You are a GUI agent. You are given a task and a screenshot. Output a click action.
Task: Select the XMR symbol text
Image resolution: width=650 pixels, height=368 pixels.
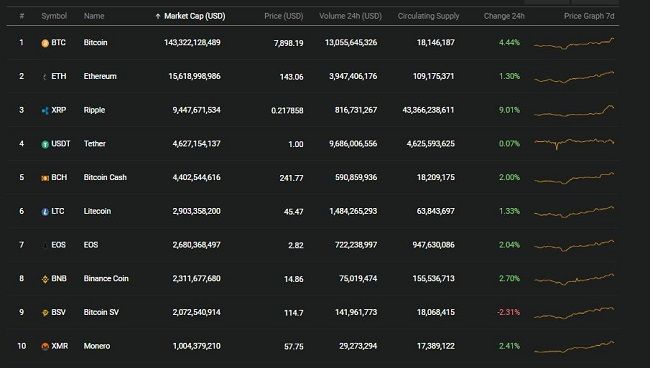pyautogui.click(x=60, y=346)
